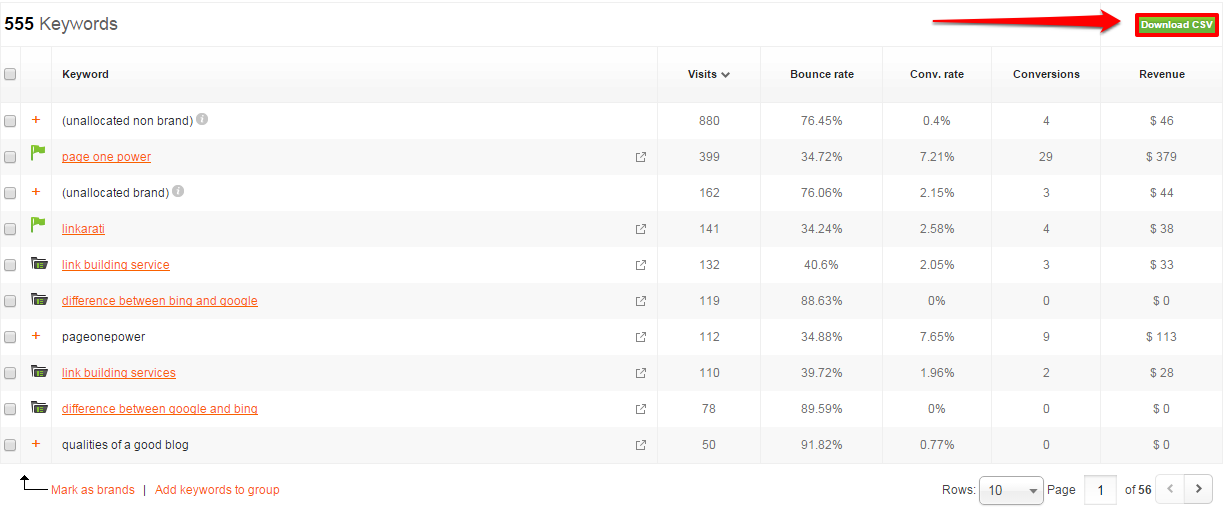Viewport: 1223px width, 518px height.
Task: Open external link icon for qualities of a good blog
Action: (x=641, y=445)
